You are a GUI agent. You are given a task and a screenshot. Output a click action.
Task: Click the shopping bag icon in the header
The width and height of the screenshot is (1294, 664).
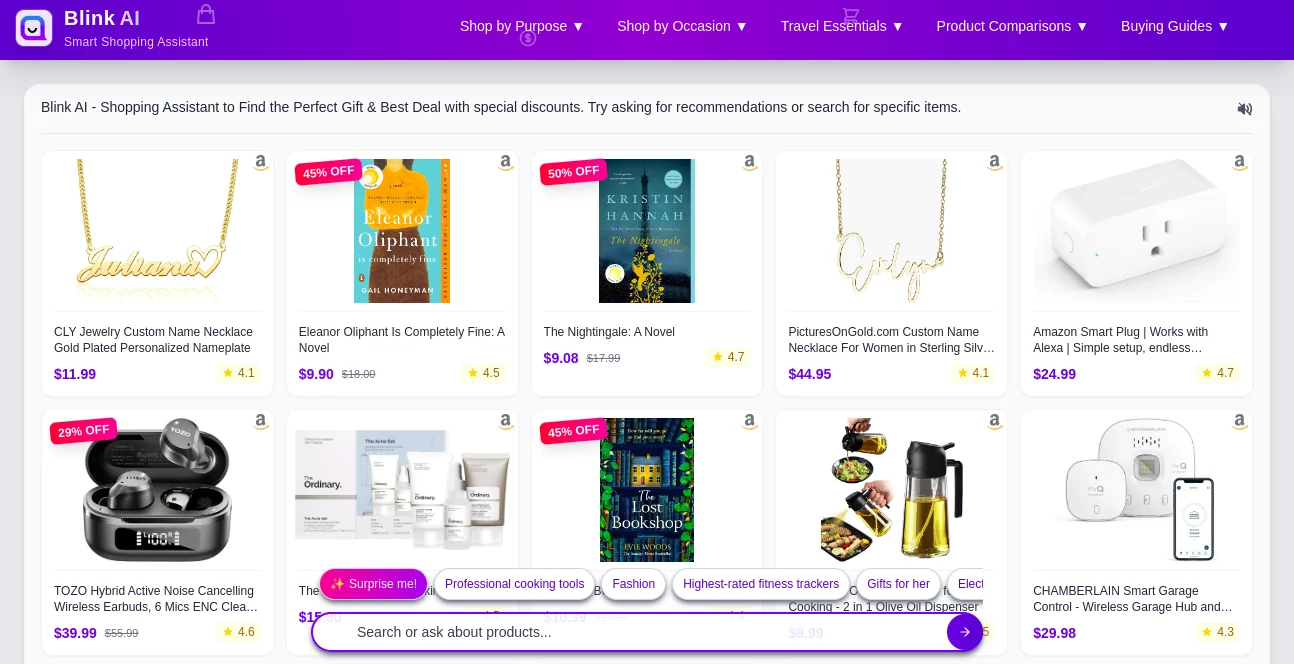[206, 15]
